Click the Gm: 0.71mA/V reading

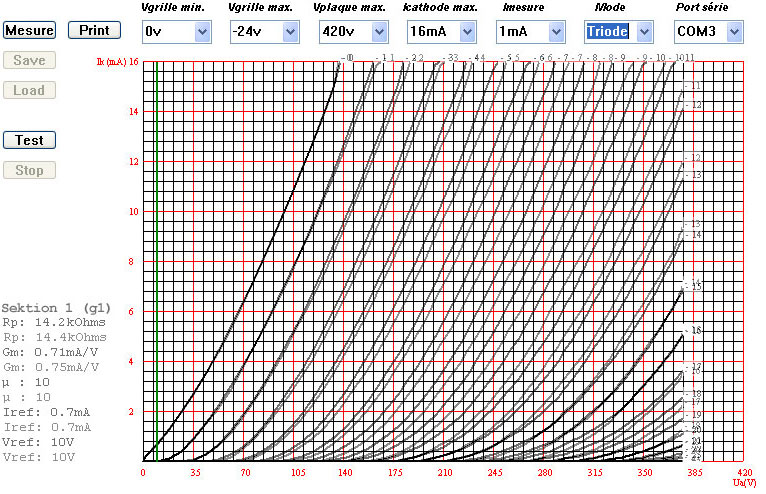(50, 352)
